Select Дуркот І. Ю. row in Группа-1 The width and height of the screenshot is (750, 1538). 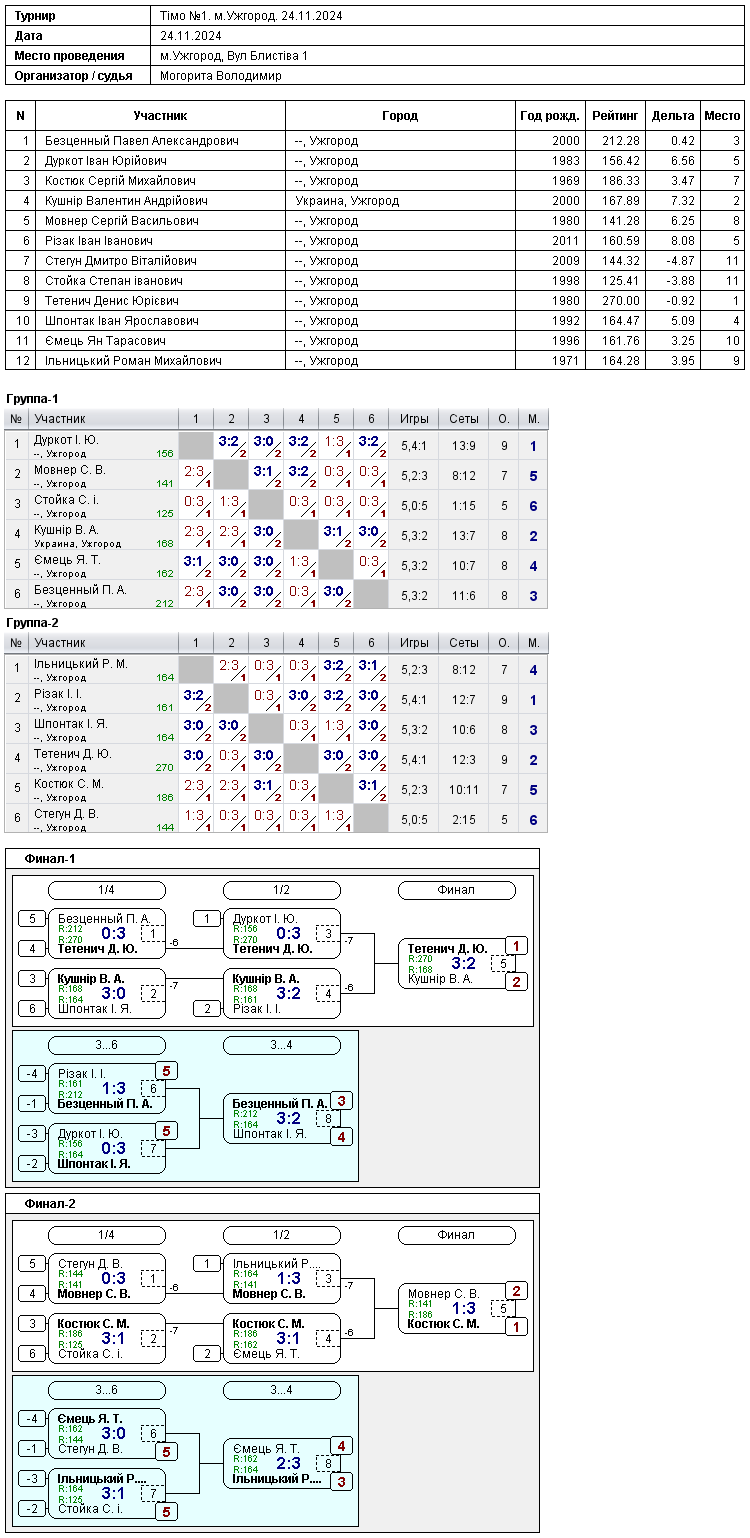pyautogui.click(x=276, y=446)
